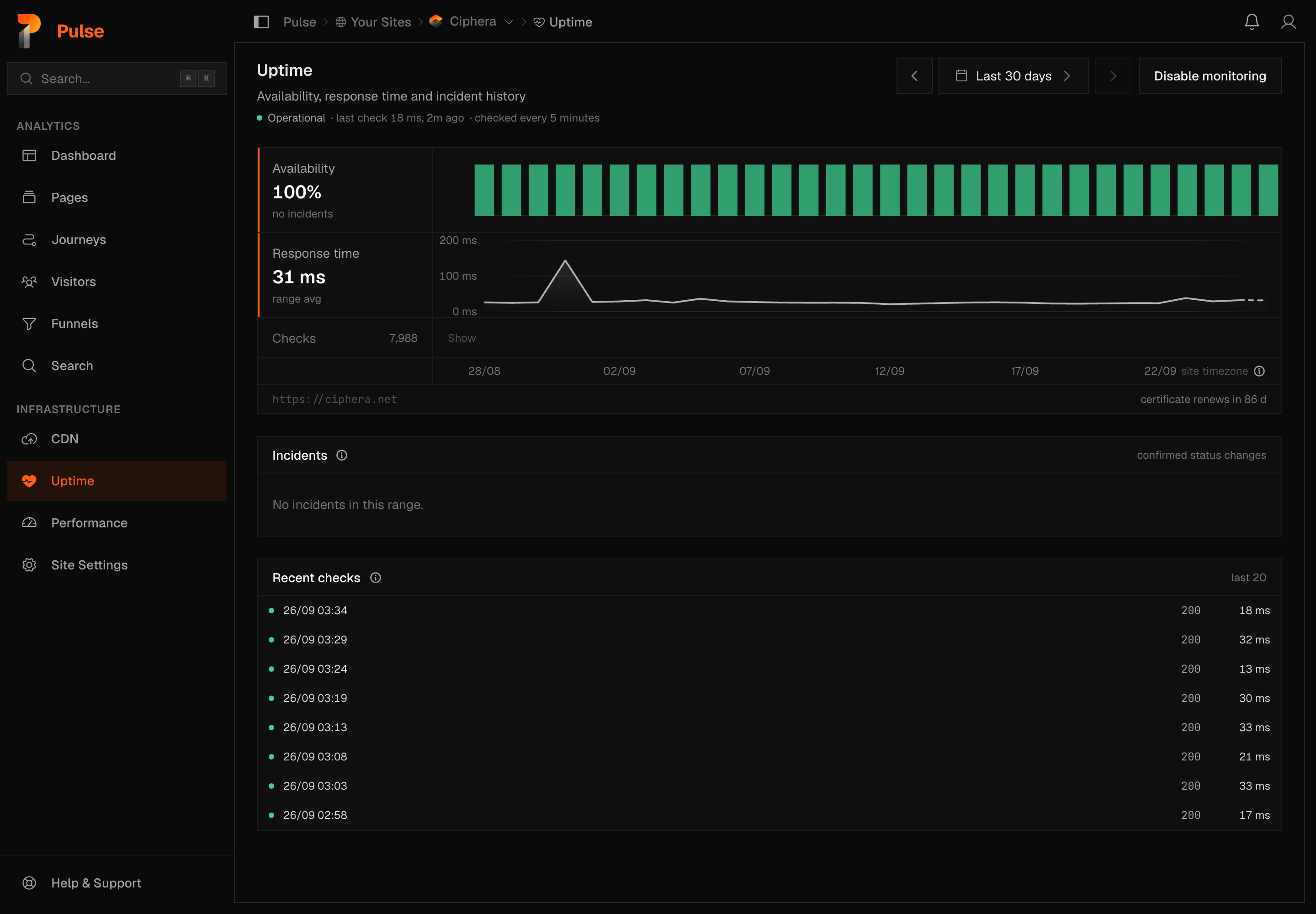Click the 7,988 checks count
This screenshot has height=914, width=1316.
(x=403, y=338)
